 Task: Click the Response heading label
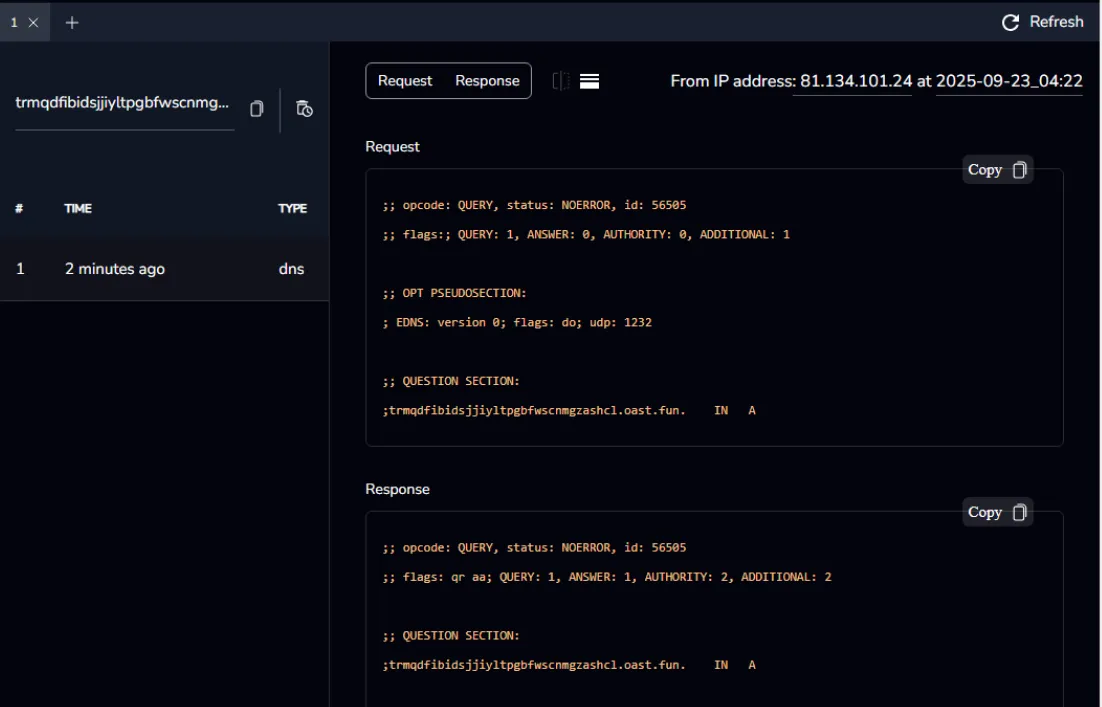click(397, 489)
